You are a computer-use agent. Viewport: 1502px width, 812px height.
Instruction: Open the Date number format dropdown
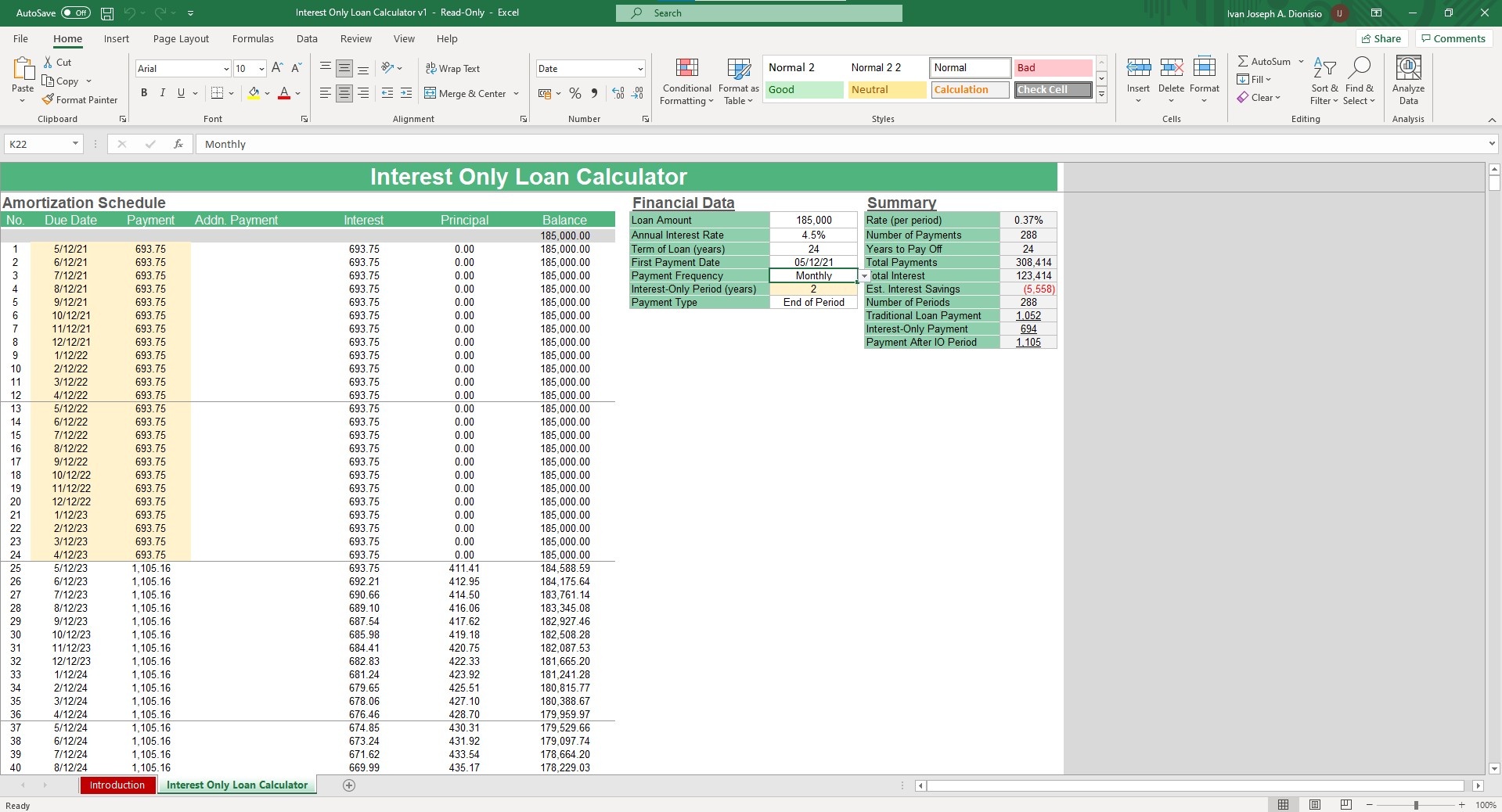(639, 69)
